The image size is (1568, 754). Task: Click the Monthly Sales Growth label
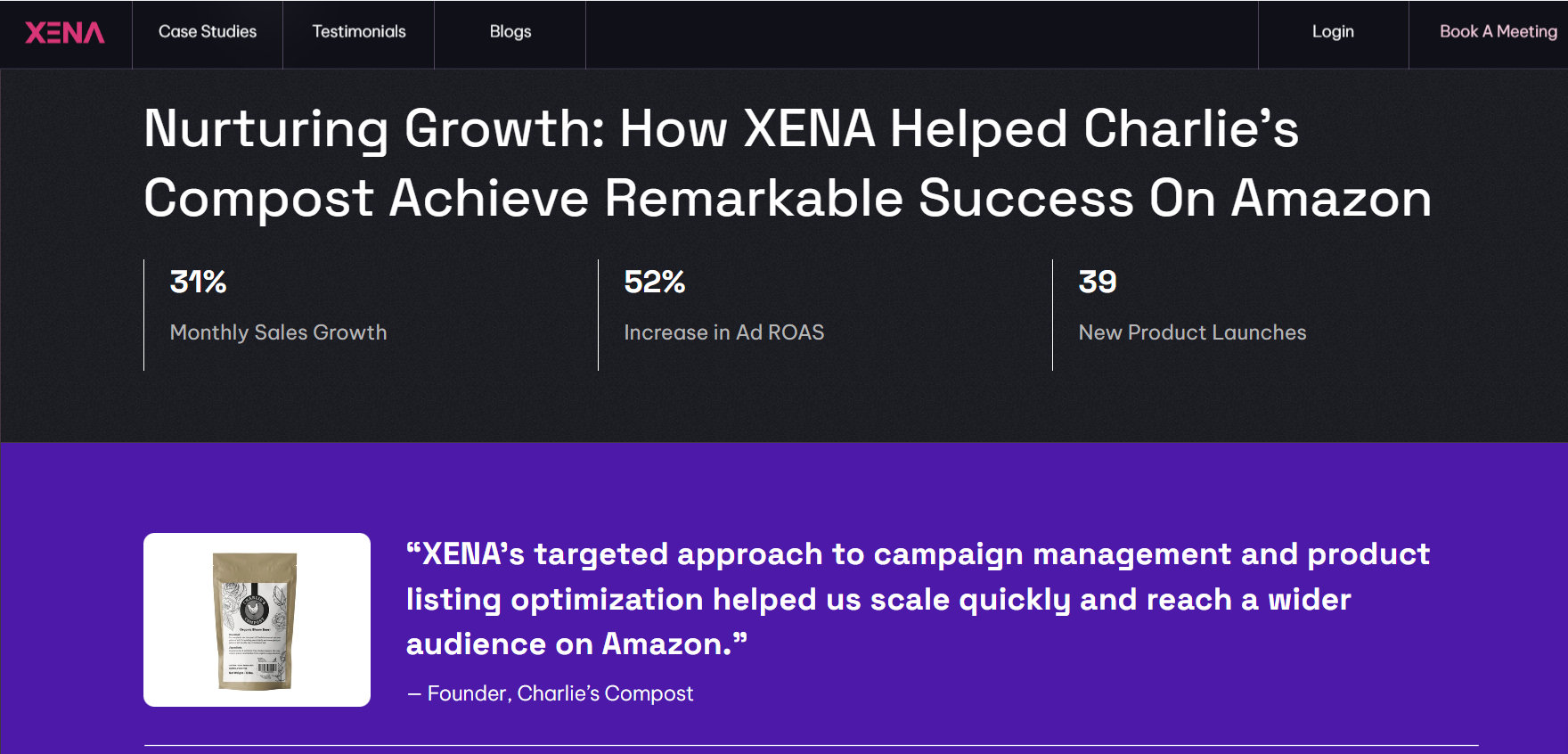(x=278, y=332)
